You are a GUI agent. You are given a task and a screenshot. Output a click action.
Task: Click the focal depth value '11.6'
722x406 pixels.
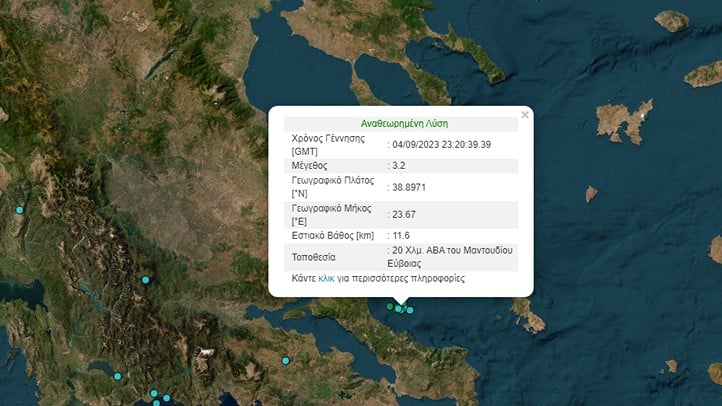tap(401, 236)
